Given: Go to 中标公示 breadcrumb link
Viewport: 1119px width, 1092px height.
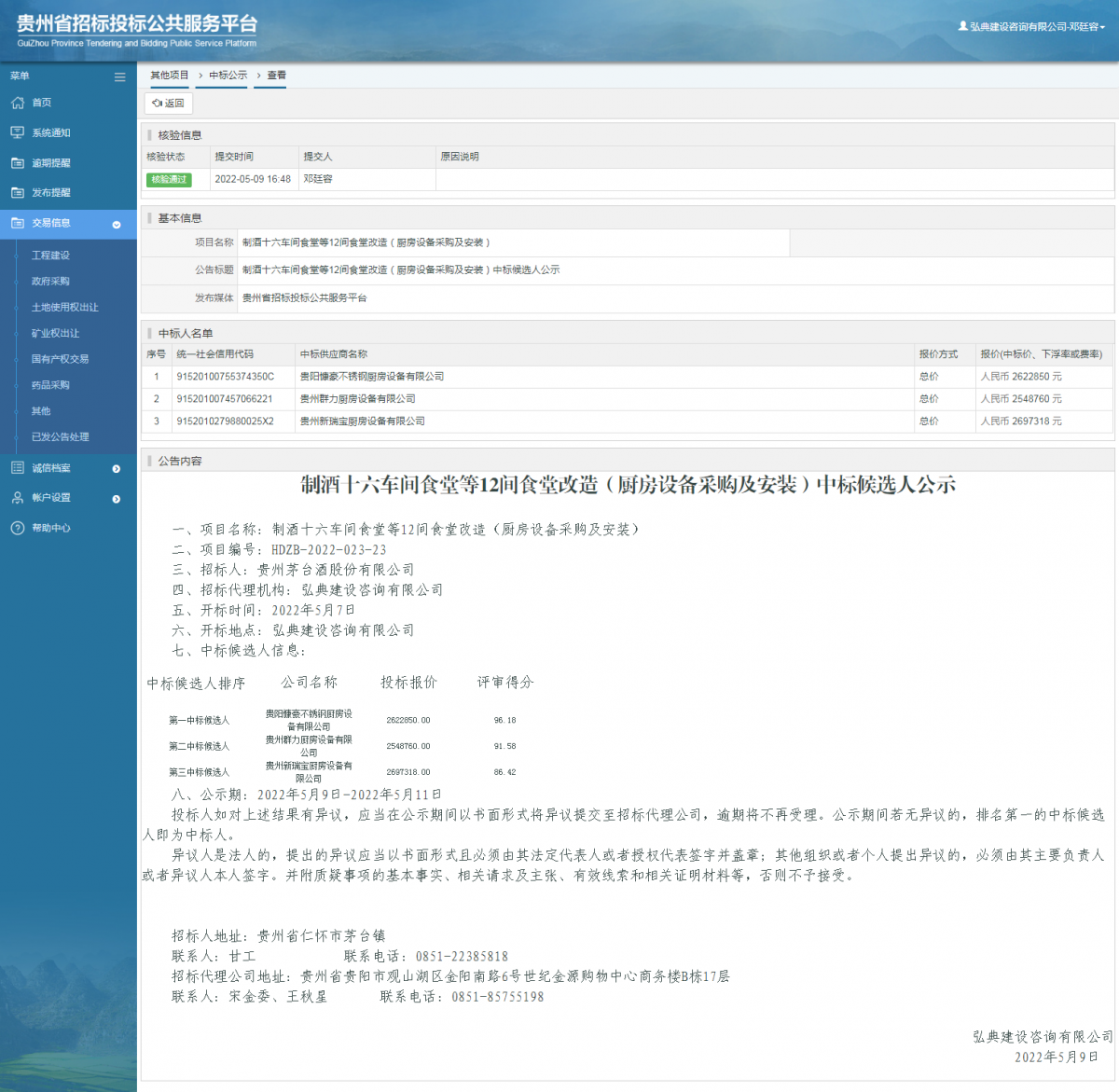Looking at the screenshot, I should point(228,76).
